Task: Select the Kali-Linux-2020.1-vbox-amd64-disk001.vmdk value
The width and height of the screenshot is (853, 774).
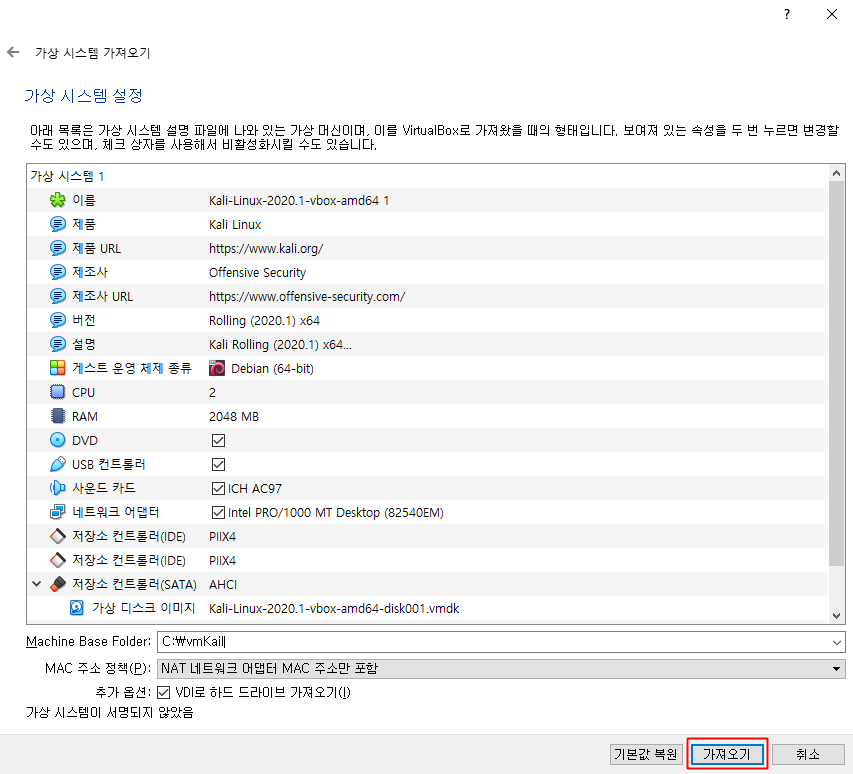Action: tap(334, 609)
